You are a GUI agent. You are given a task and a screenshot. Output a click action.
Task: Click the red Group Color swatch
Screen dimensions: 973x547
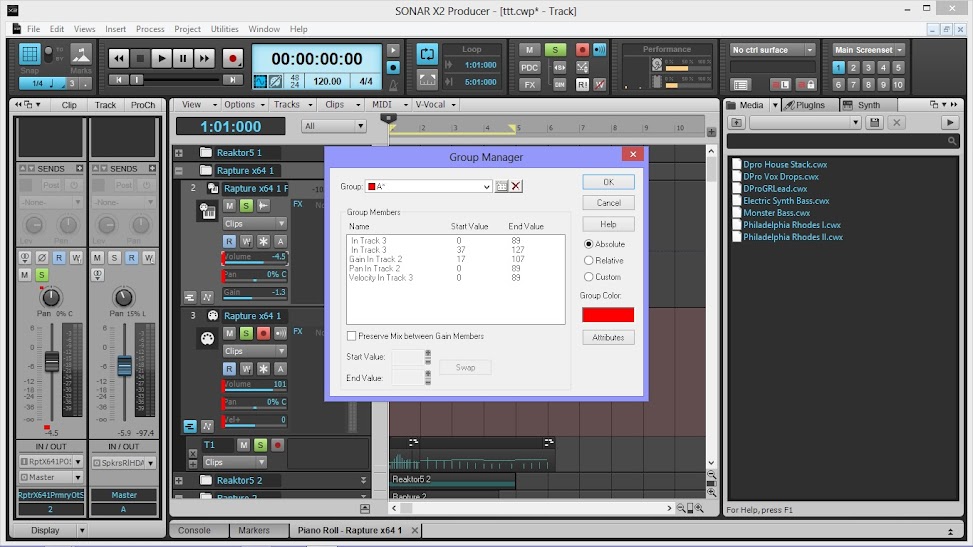(608, 315)
